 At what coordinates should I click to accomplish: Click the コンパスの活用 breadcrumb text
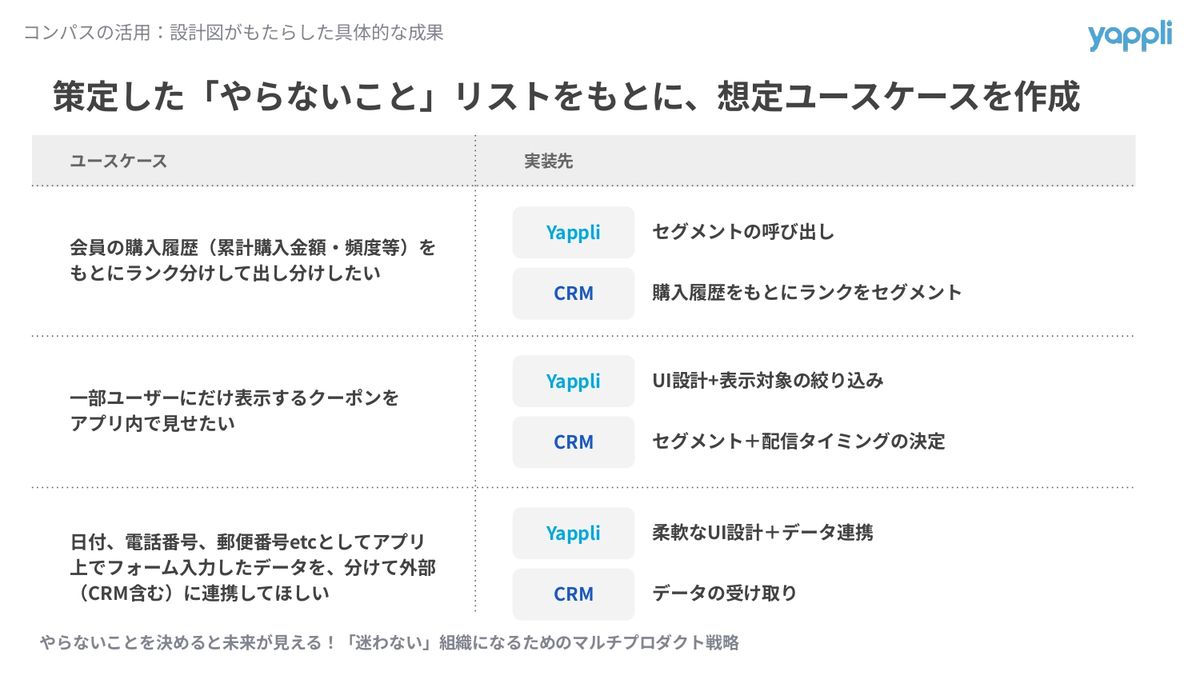pos(233,33)
